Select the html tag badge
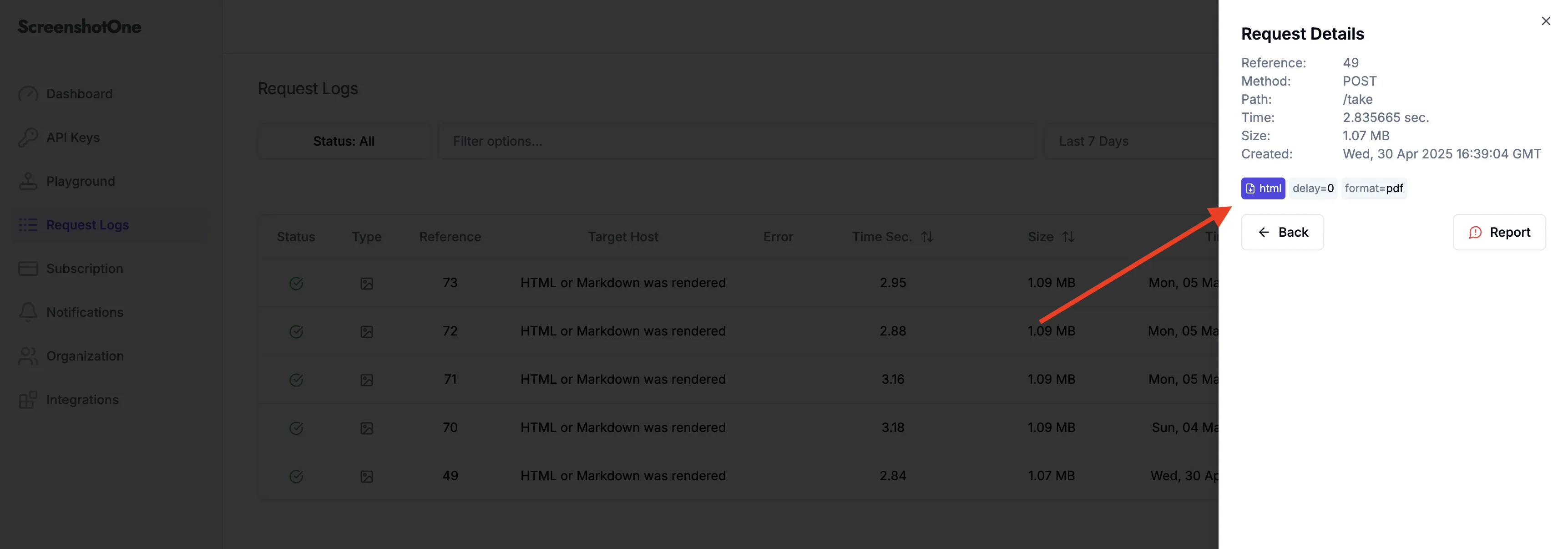Screen dimensions: 1568x549 (x=1263, y=188)
